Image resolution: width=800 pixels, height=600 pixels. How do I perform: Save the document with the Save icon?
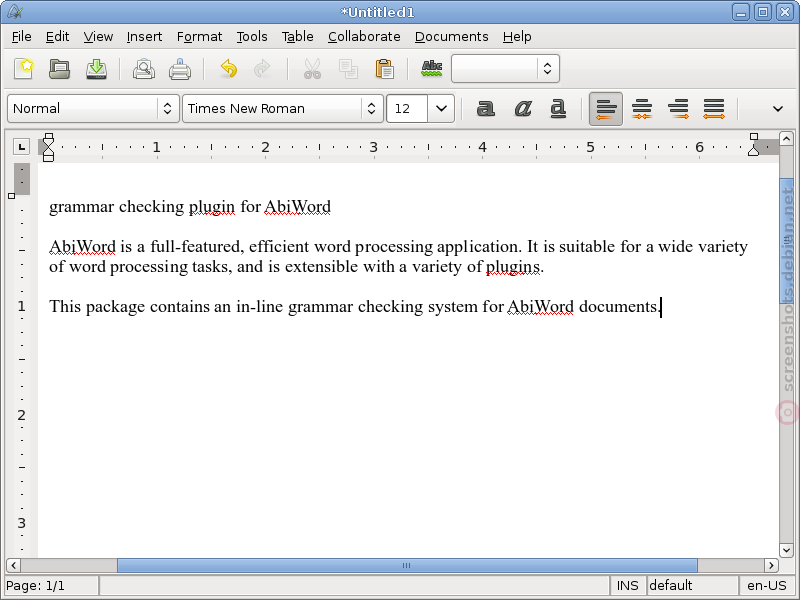pos(96,68)
